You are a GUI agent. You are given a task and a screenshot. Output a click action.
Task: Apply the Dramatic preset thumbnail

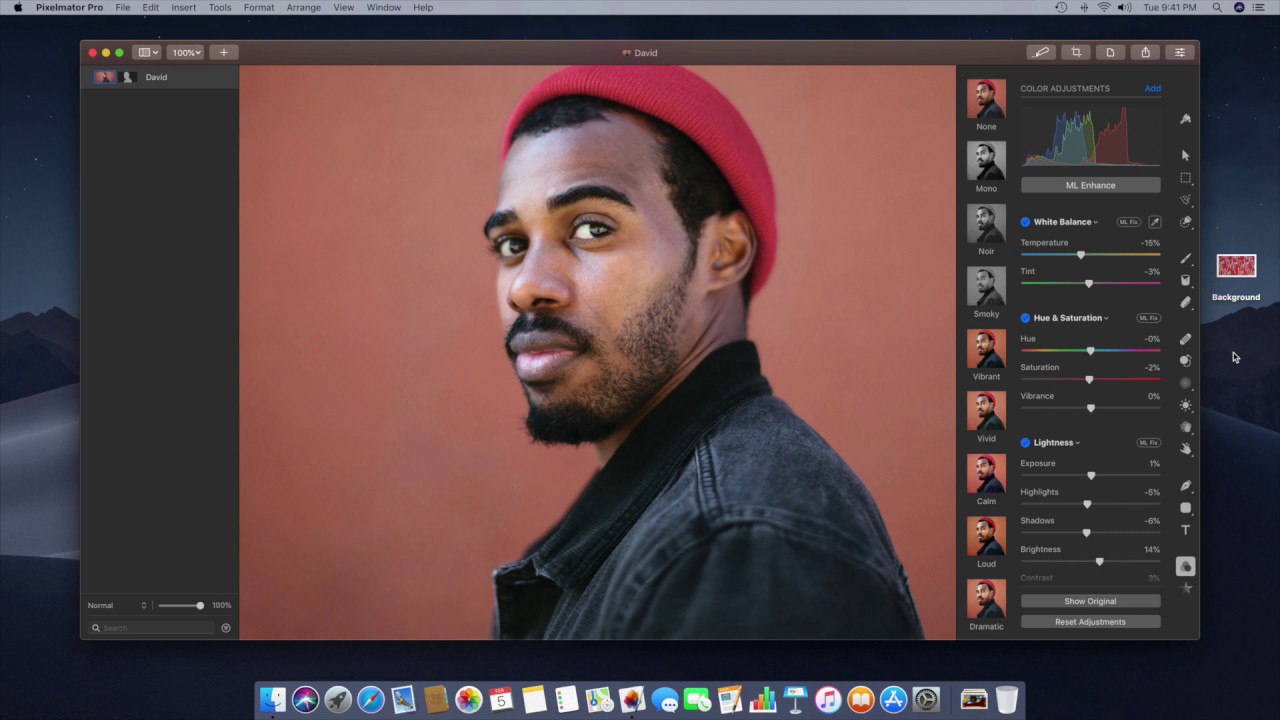pyautogui.click(x=986, y=599)
